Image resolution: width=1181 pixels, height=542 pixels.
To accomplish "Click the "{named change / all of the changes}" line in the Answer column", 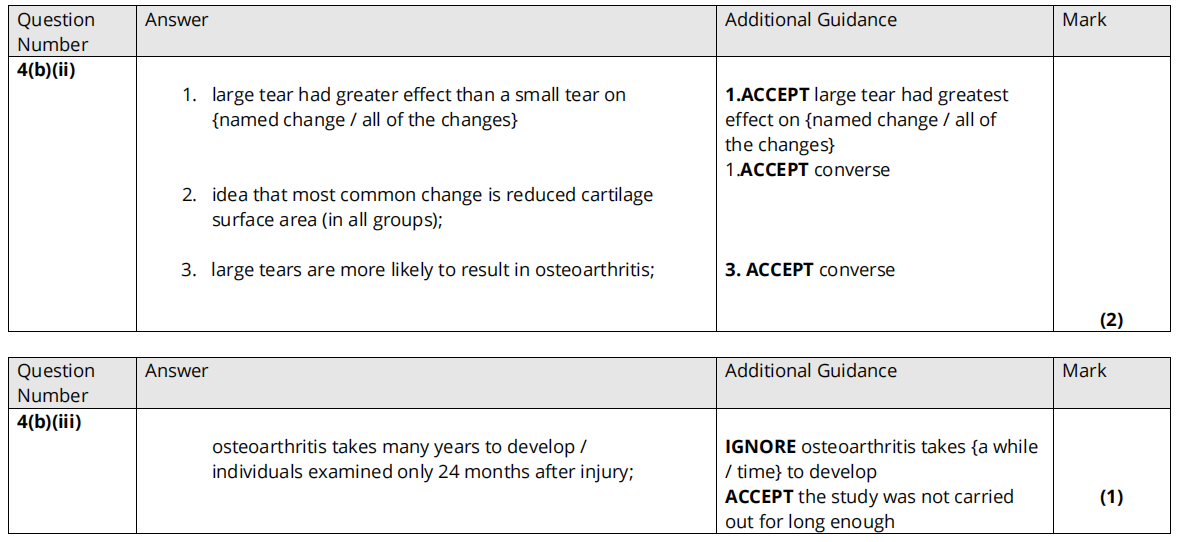I will tap(365, 120).
